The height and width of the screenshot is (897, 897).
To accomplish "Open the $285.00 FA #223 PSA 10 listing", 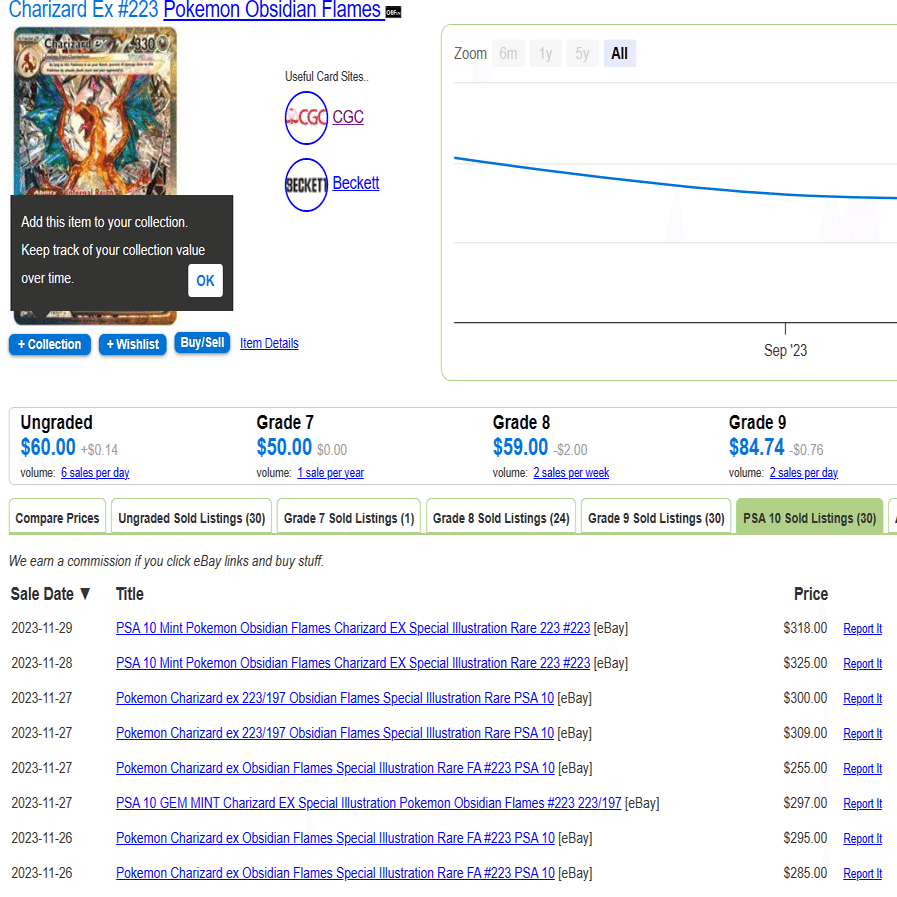I will tap(335, 873).
